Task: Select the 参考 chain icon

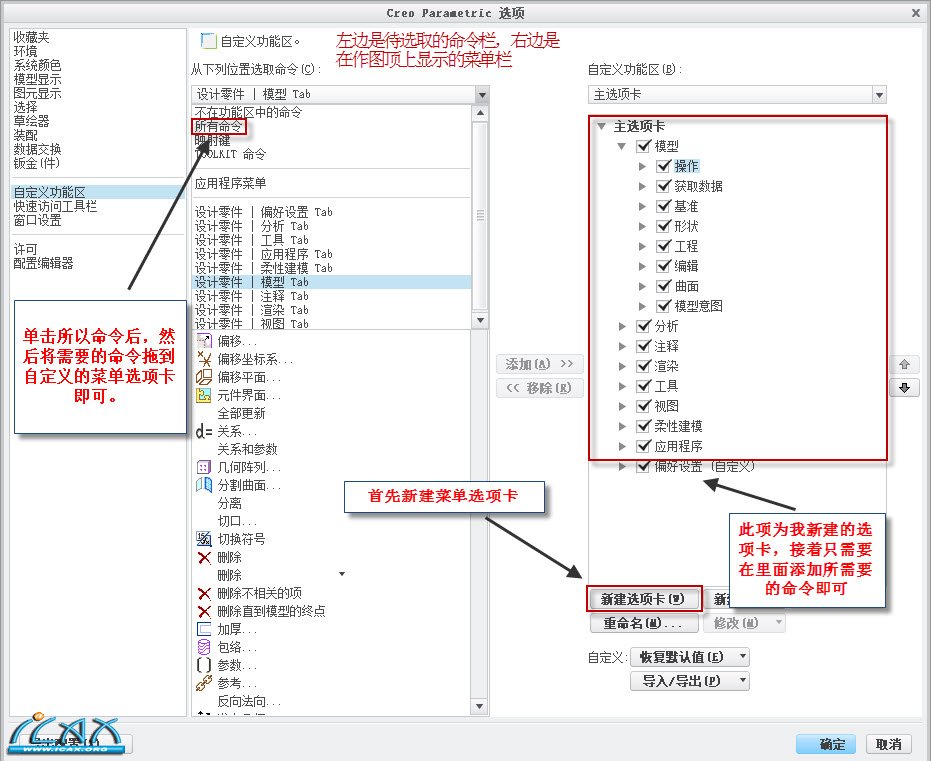Action: coord(204,683)
